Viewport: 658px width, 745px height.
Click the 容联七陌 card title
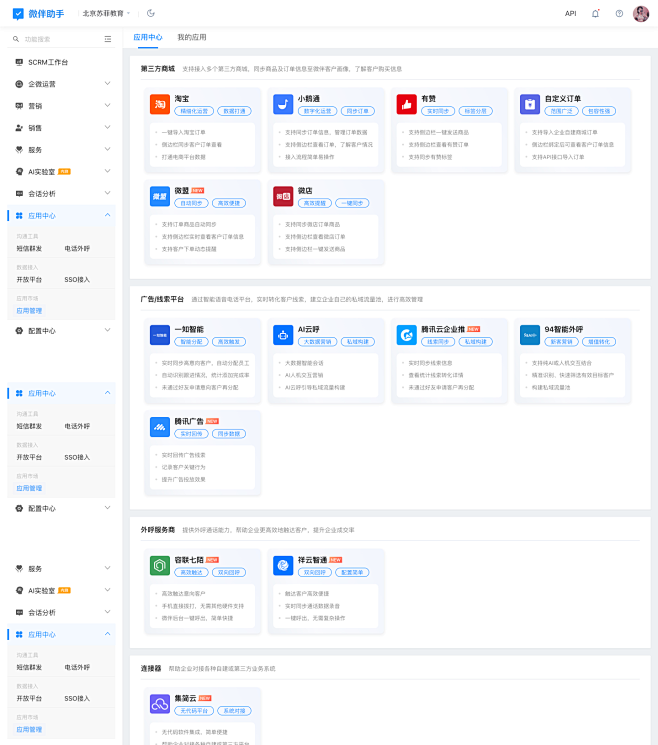(189, 560)
